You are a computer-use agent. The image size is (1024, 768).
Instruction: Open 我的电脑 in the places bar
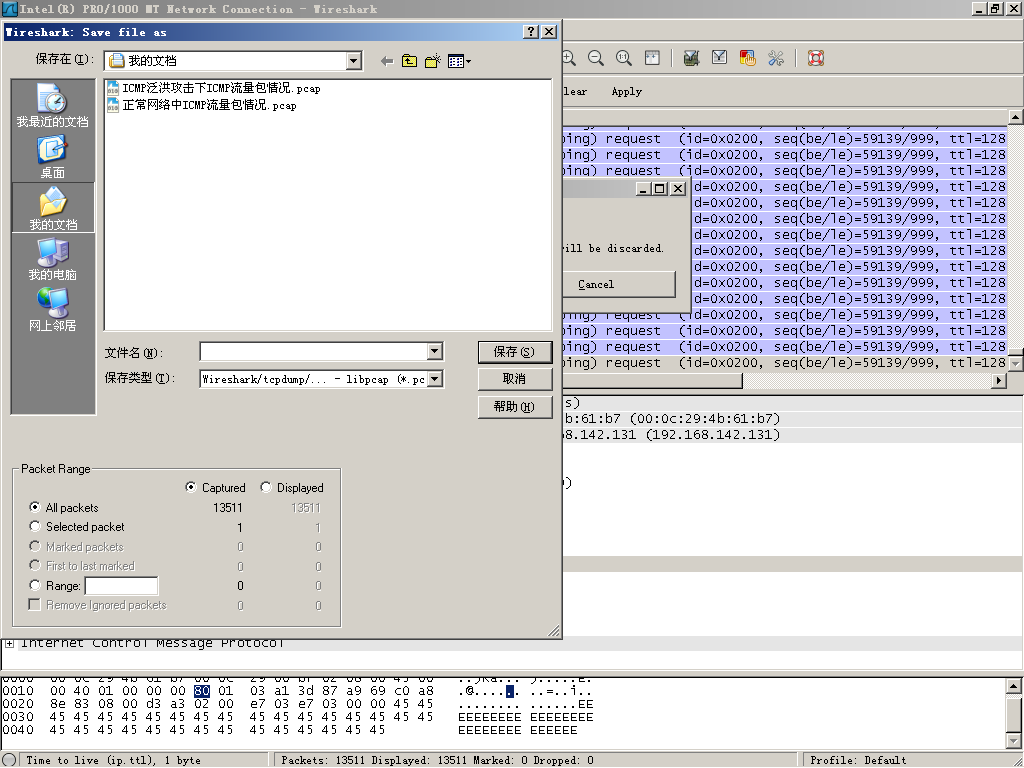point(52,259)
